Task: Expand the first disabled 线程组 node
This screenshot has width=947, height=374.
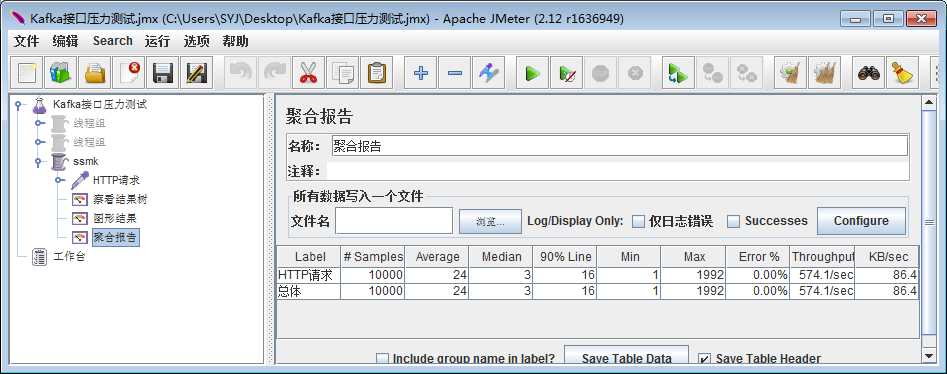Action: pyautogui.click(x=40, y=123)
